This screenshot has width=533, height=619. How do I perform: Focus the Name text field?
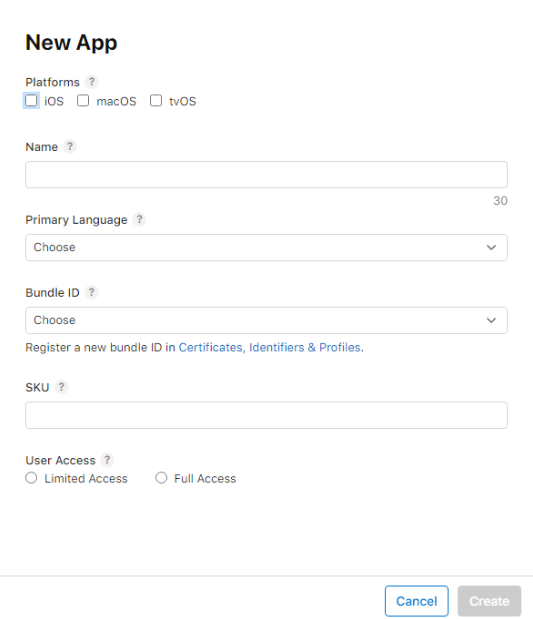click(266, 174)
